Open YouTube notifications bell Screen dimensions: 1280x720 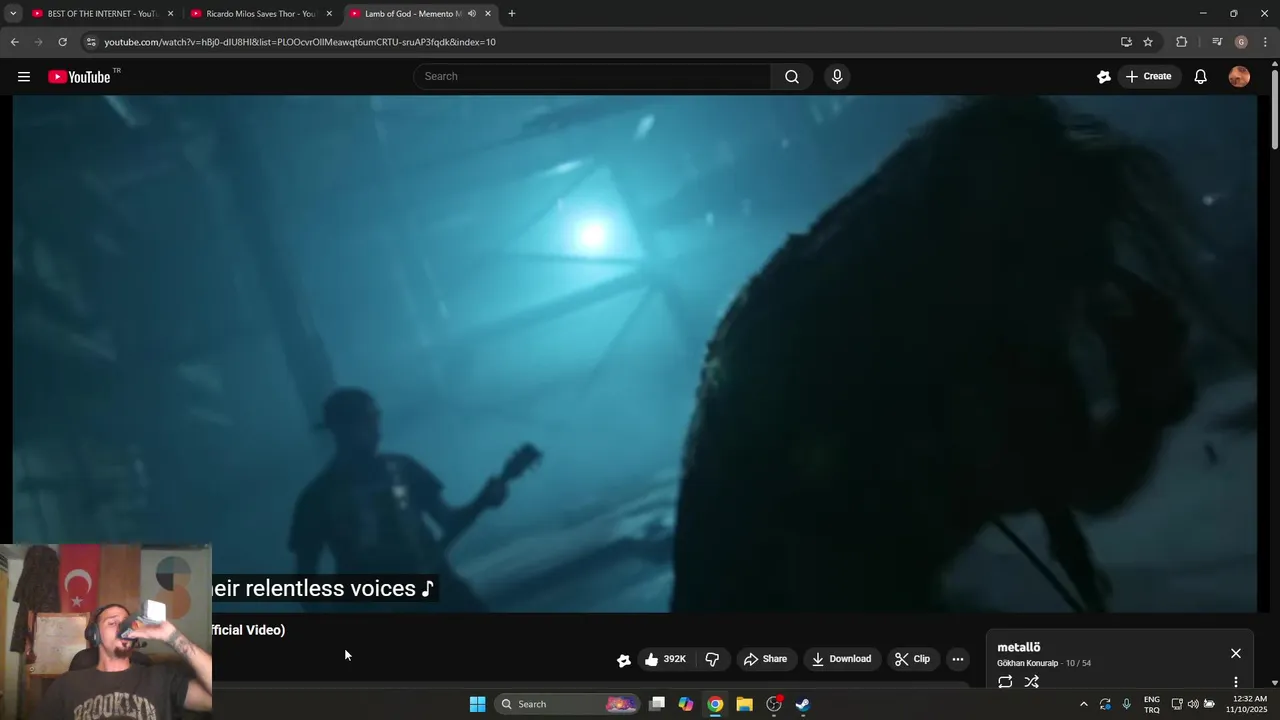coord(1201,77)
